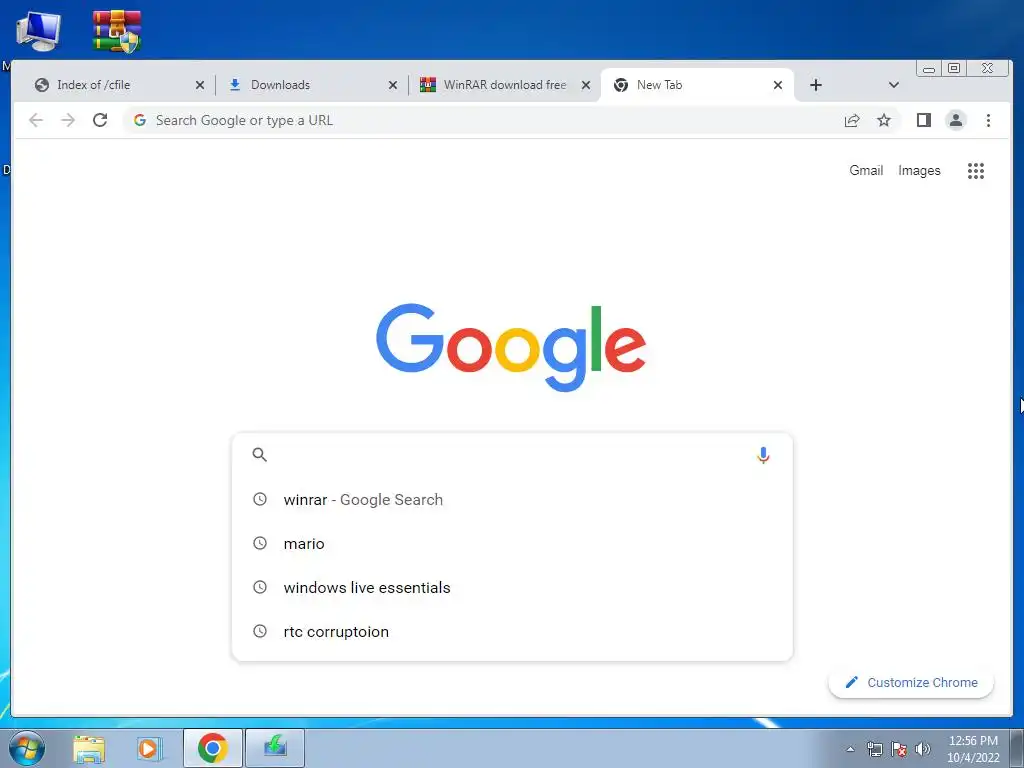Click the magnifier icon in search box
Screen dimensions: 1024x768
259,455
